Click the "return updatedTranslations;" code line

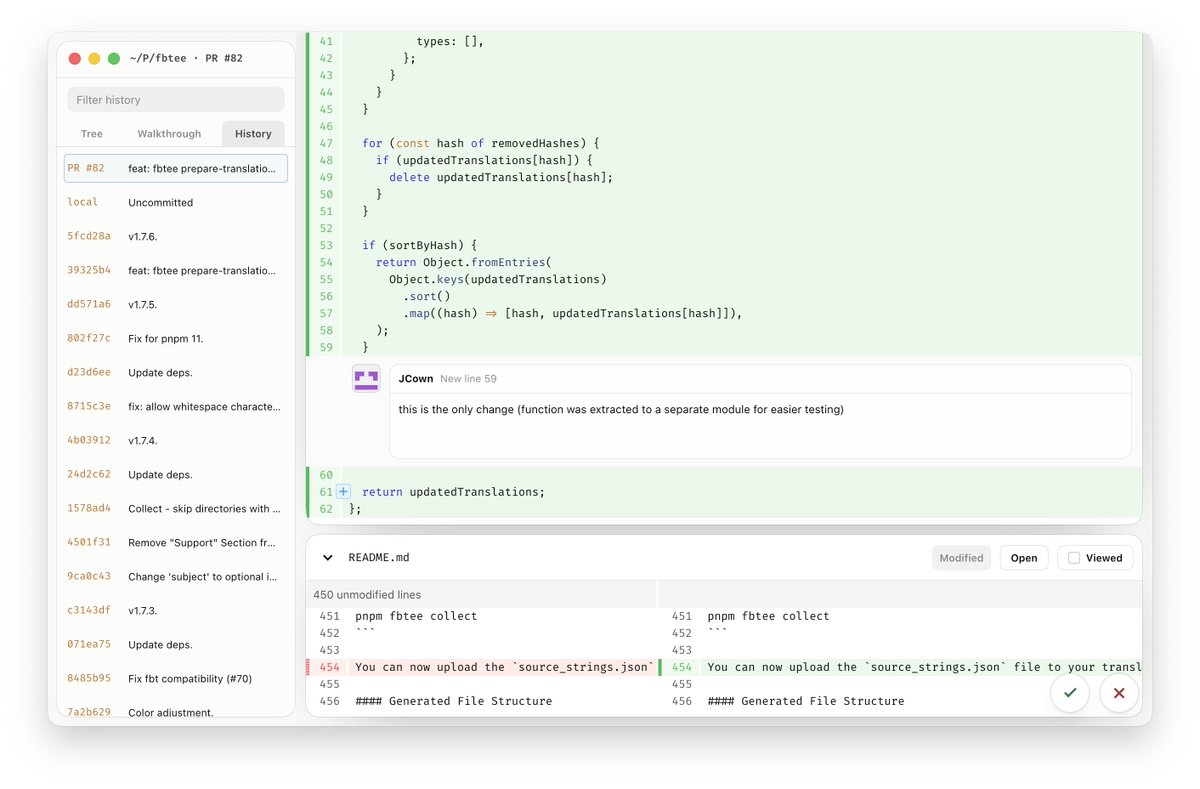click(x=454, y=491)
